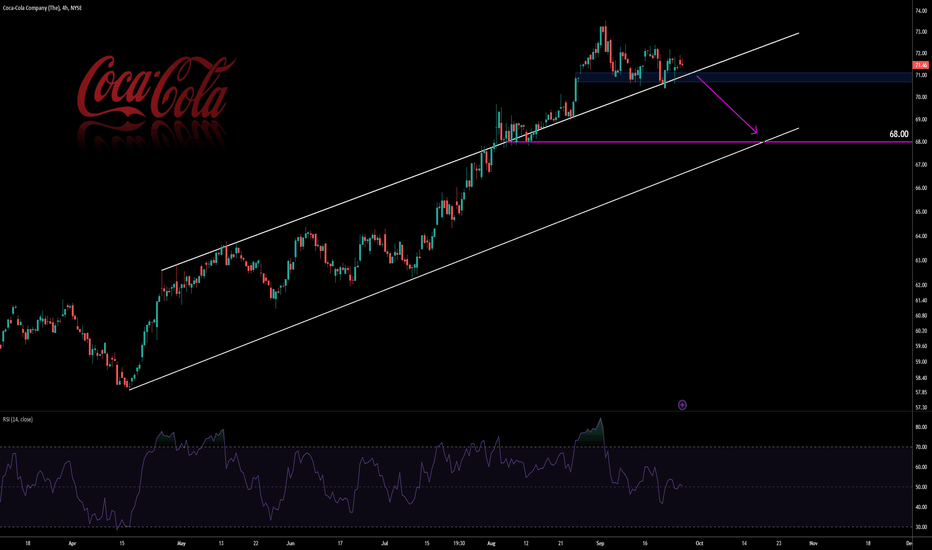Click the Coca-Cola Company 4h NYSE symbol title
Viewport: 932px width, 550px height.
pos(42,8)
